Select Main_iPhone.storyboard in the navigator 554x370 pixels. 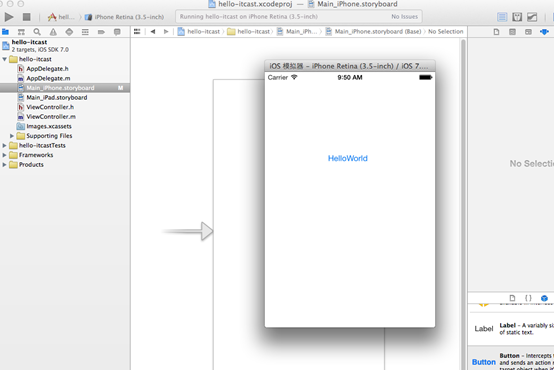(65, 88)
